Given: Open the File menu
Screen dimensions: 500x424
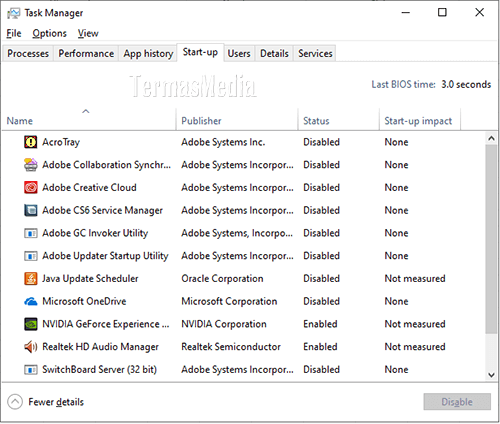Looking at the screenshot, I should click(x=14, y=33).
